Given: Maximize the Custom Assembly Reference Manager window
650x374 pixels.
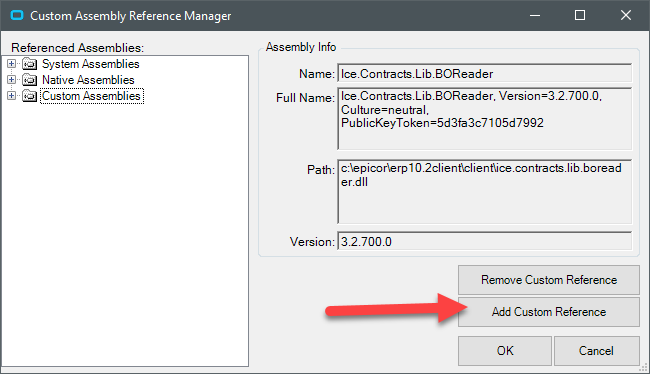Looking at the screenshot, I should [x=580, y=15].
